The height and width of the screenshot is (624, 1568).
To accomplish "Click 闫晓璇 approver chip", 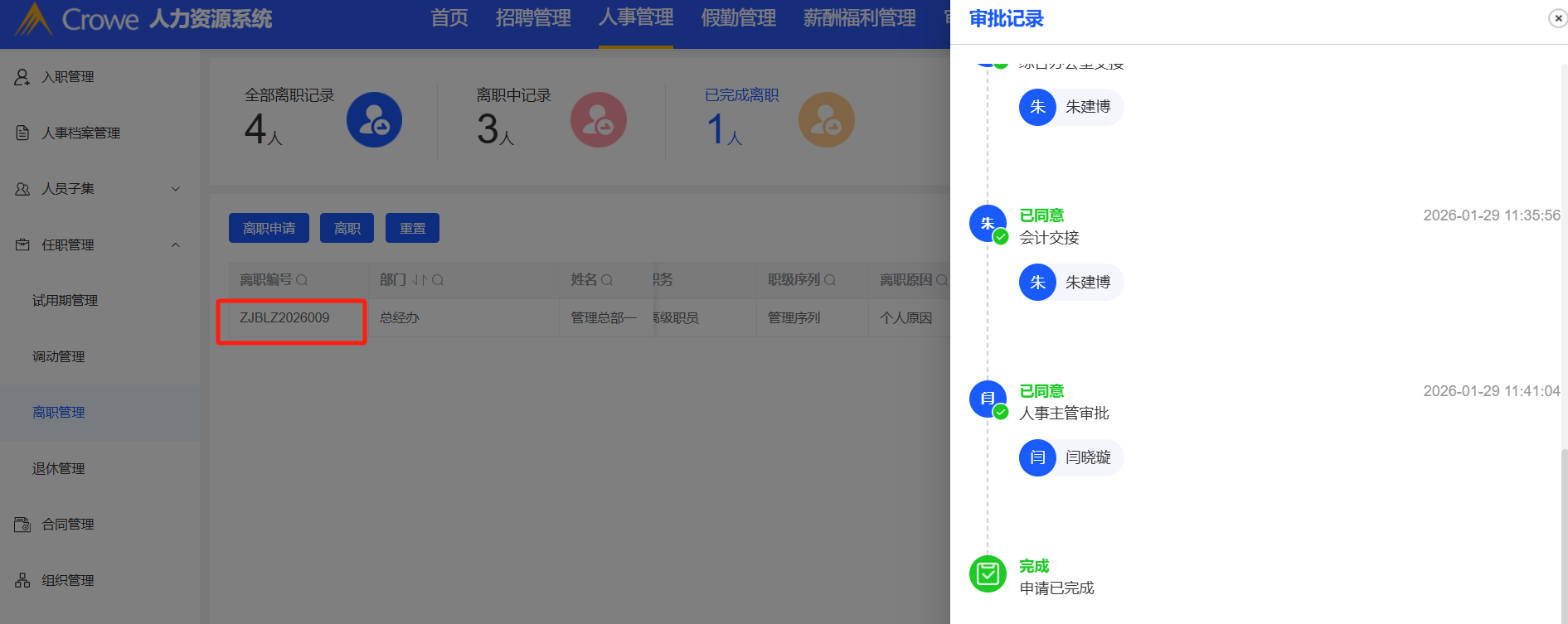I will click(1070, 457).
